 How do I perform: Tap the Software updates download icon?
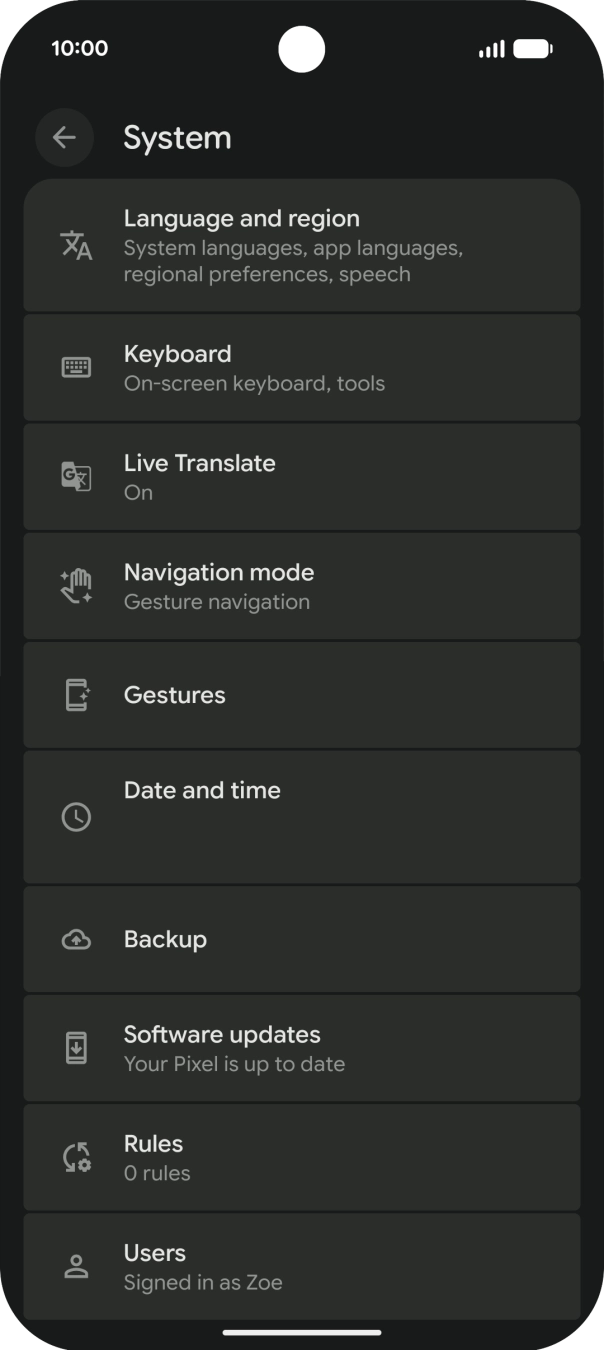(76, 1048)
